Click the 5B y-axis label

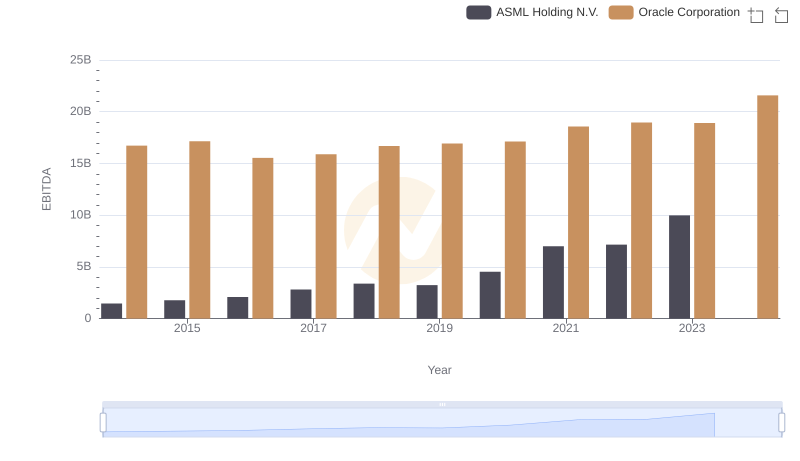[84, 266]
